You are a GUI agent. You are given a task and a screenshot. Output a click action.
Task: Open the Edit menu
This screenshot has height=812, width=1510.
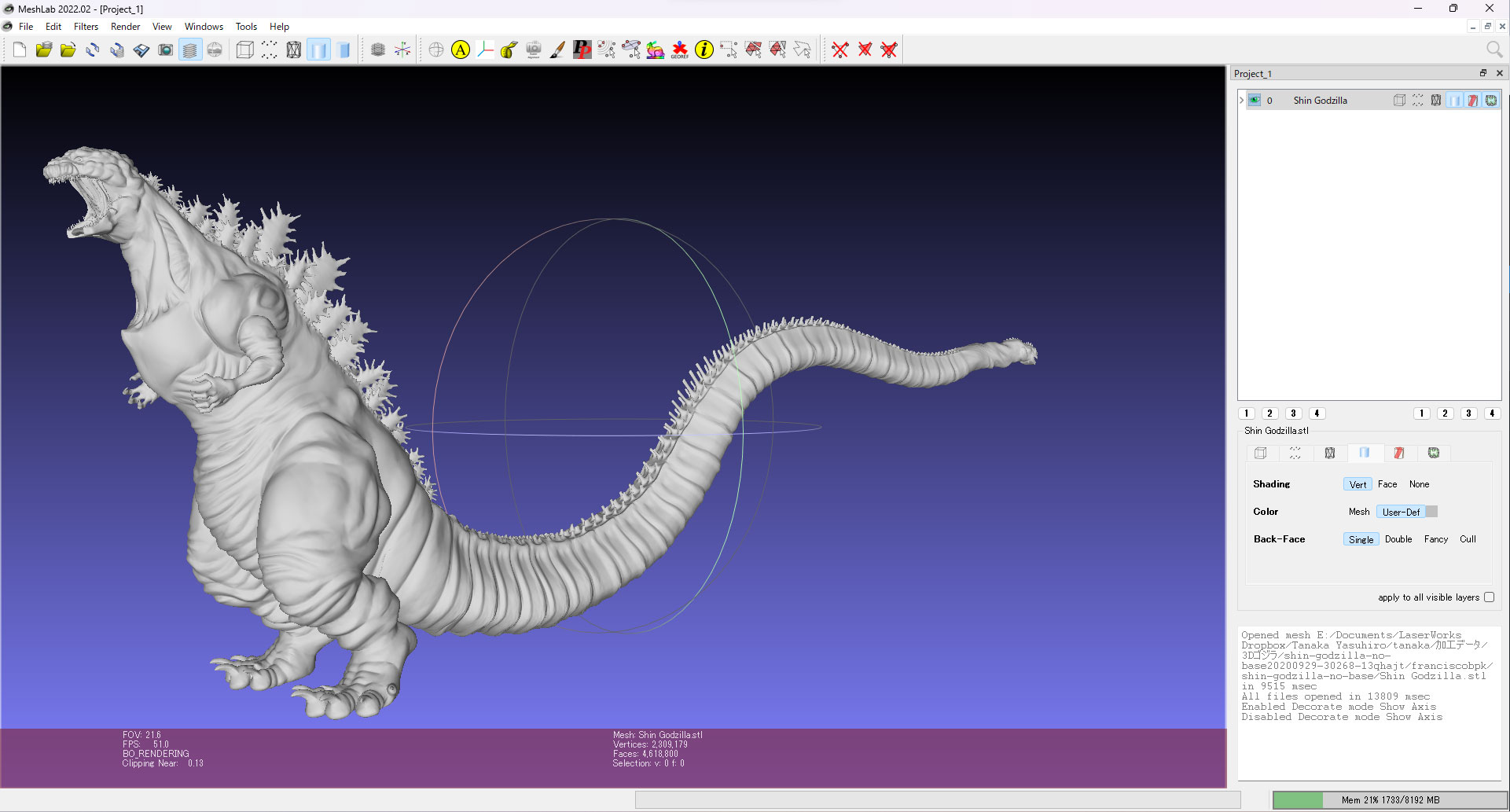pos(53,27)
